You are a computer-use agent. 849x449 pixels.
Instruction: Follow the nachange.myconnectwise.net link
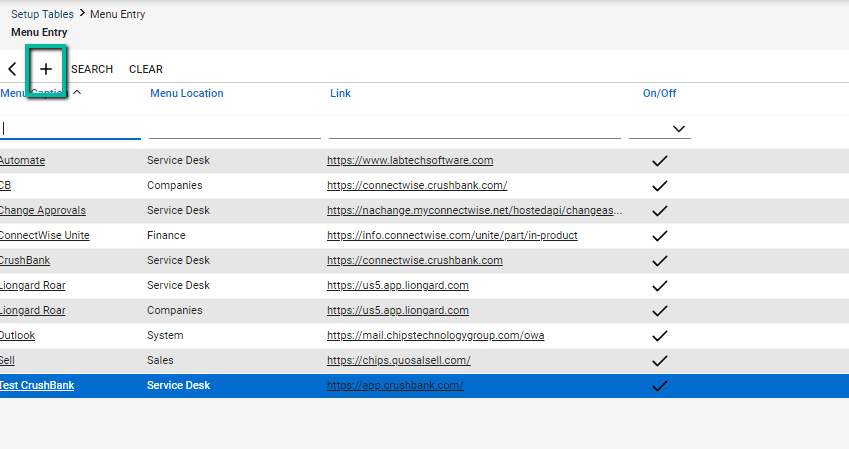tap(474, 210)
